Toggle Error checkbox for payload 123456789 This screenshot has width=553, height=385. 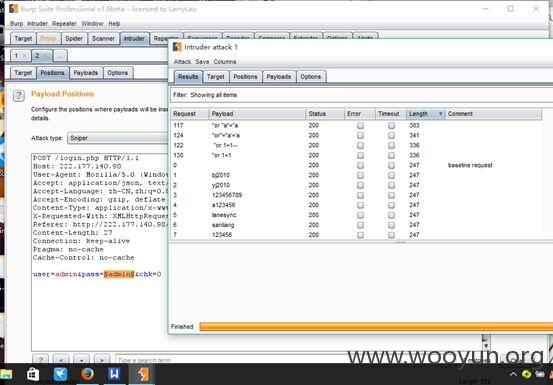[360, 195]
